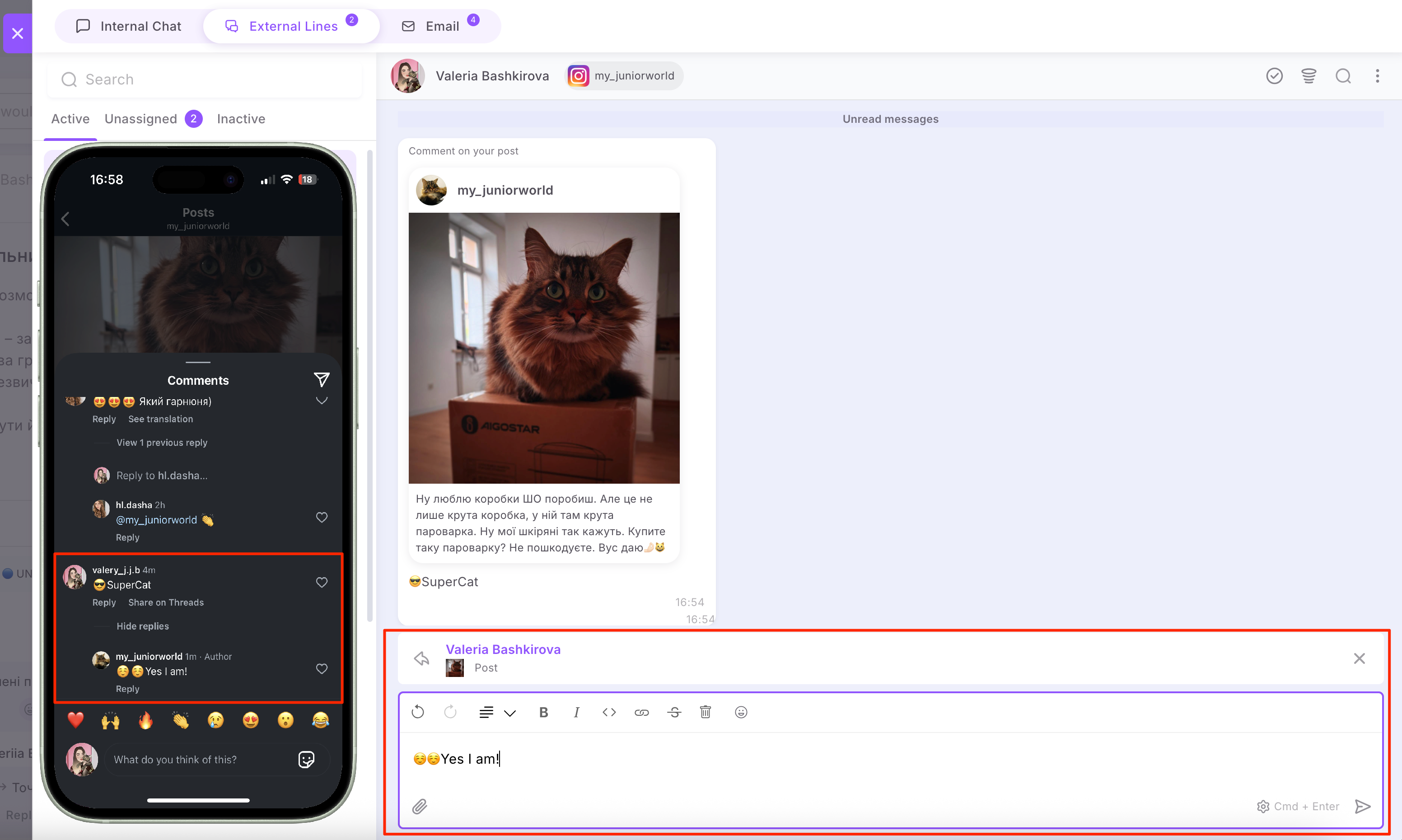Mark conversation resolved with checkmark icon

[x=1274, y=76]
